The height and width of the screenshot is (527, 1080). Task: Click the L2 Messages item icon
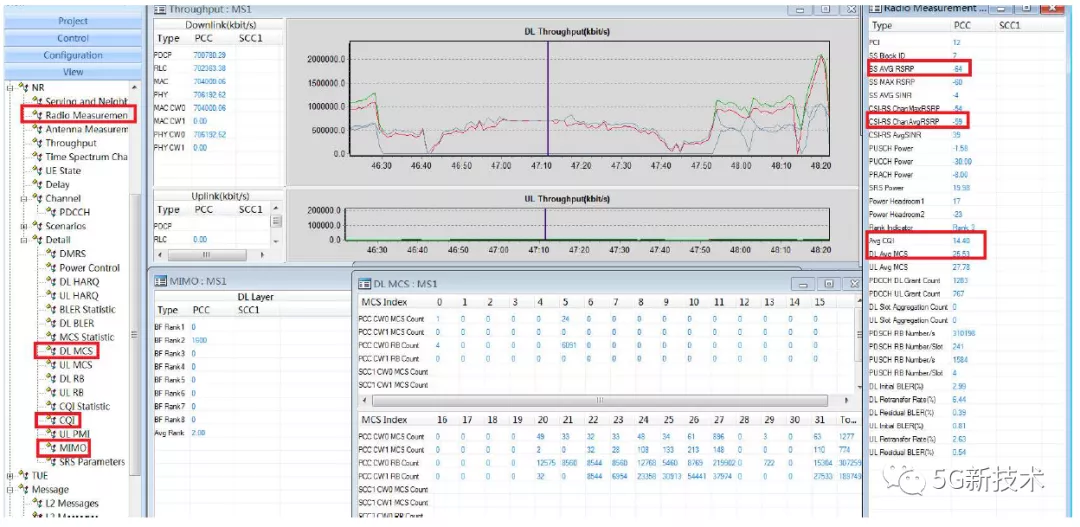pos(37,503)
